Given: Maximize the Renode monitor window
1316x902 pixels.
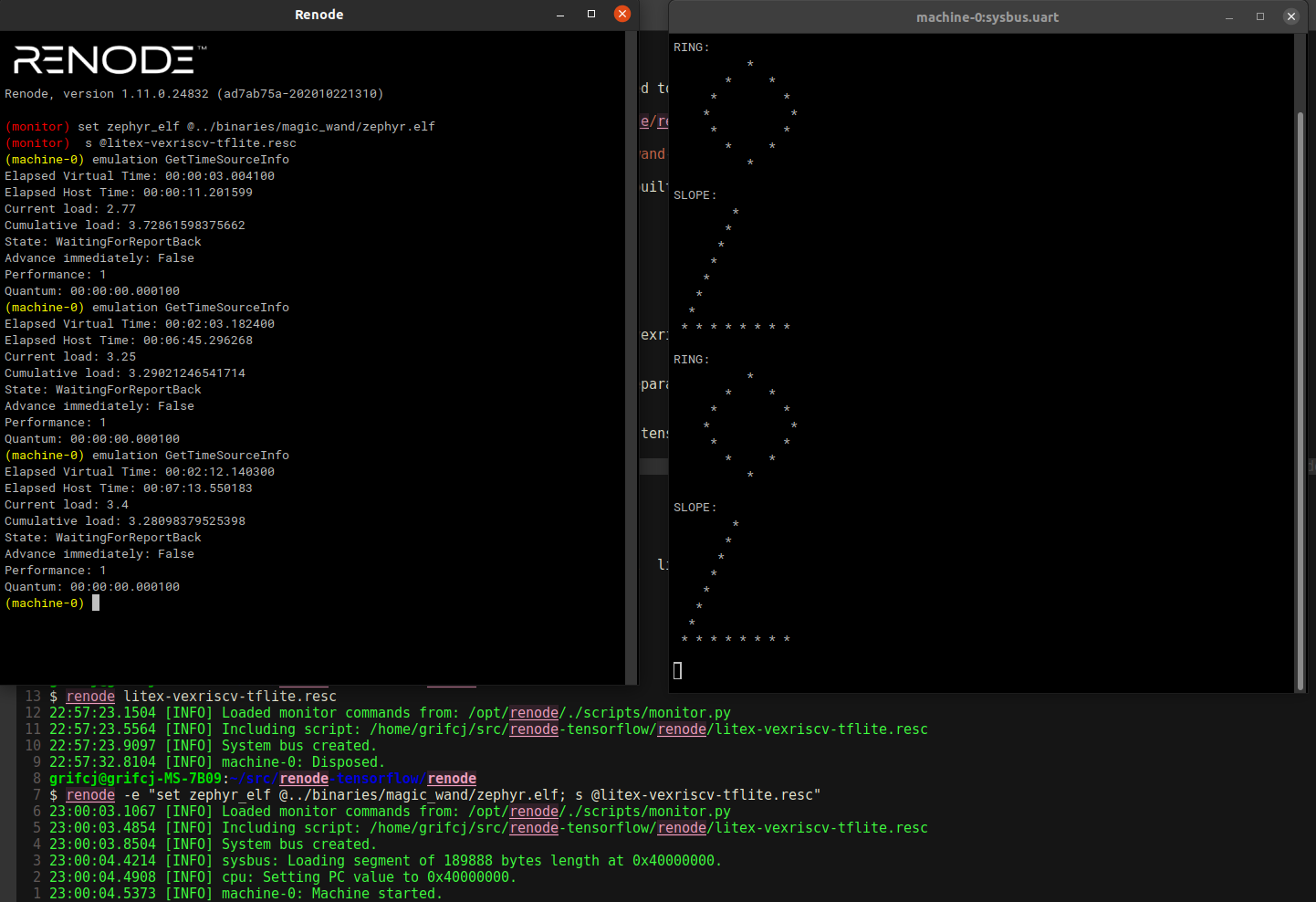Looking at the screenshot, I should click(591, 14).
